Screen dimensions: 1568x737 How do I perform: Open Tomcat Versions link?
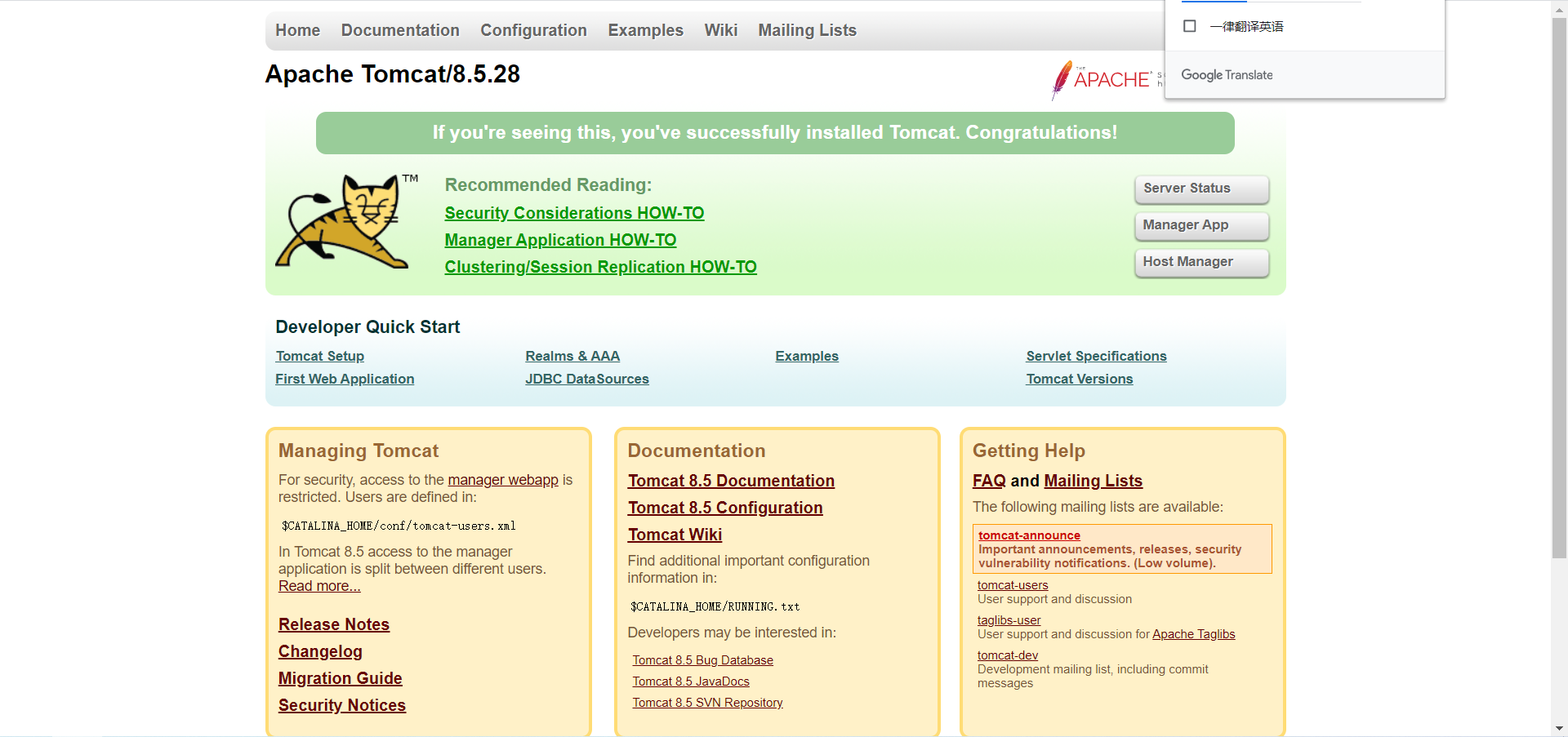[1080, 379]
